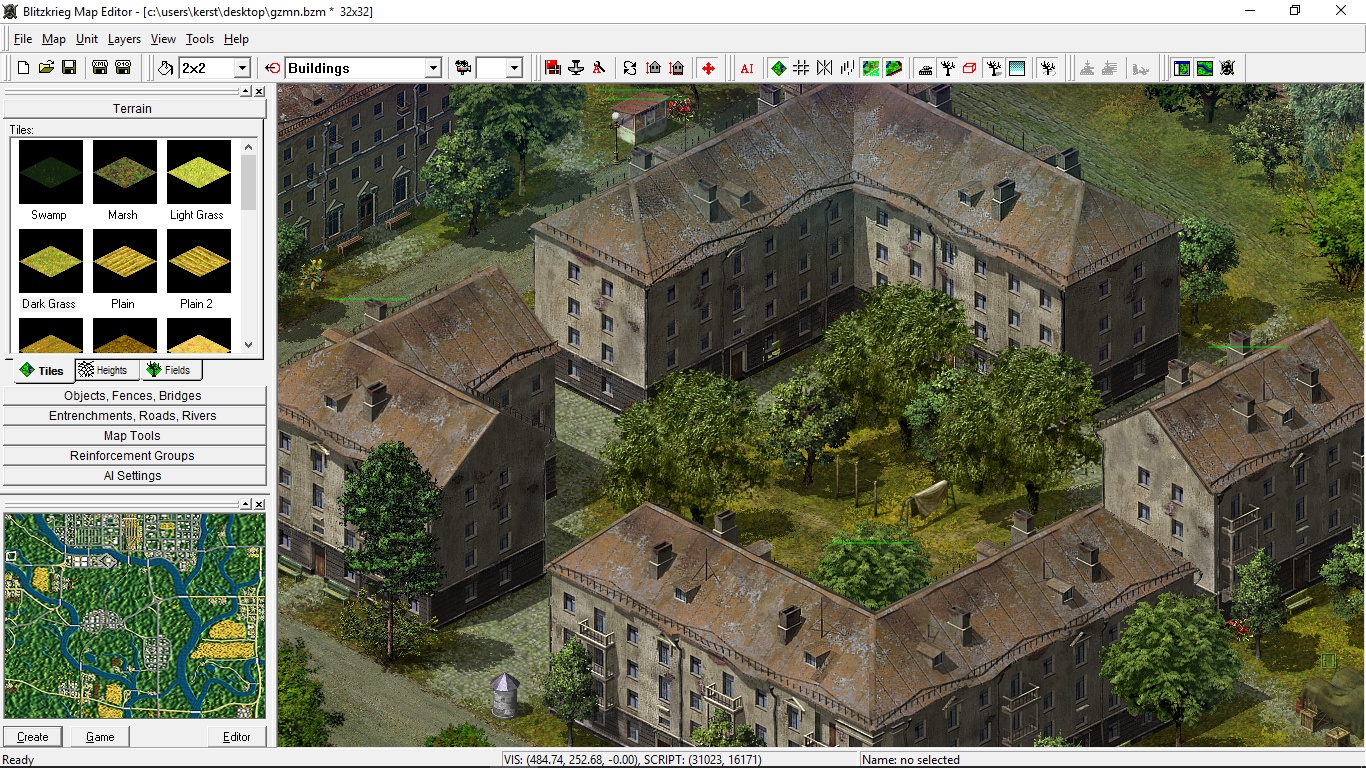The image size is (1366, 768).
Task: Open the Help menu
Action: [237, 39]
